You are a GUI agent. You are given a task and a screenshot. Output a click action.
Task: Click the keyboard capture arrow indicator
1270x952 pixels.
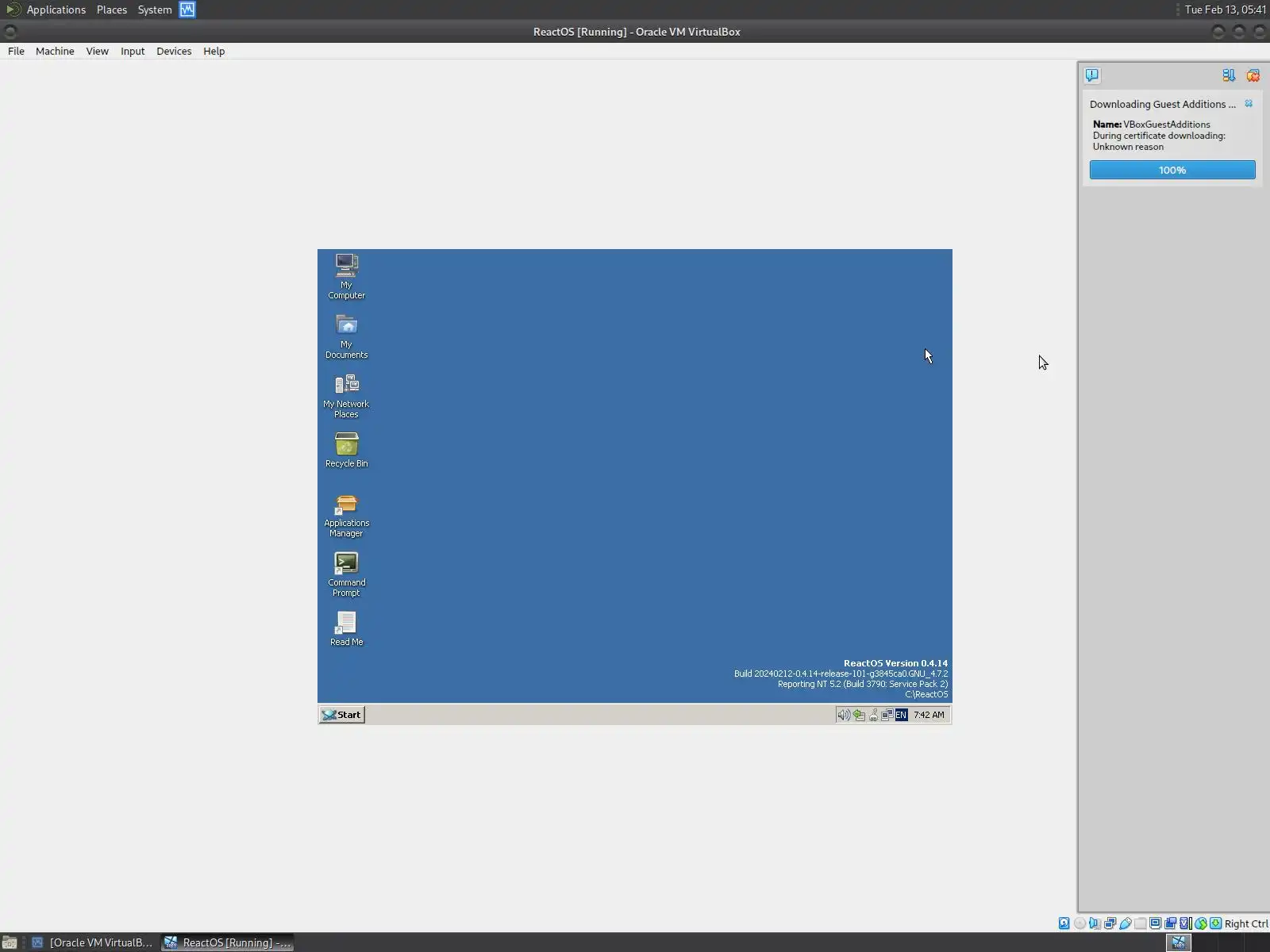[1215, 923]
